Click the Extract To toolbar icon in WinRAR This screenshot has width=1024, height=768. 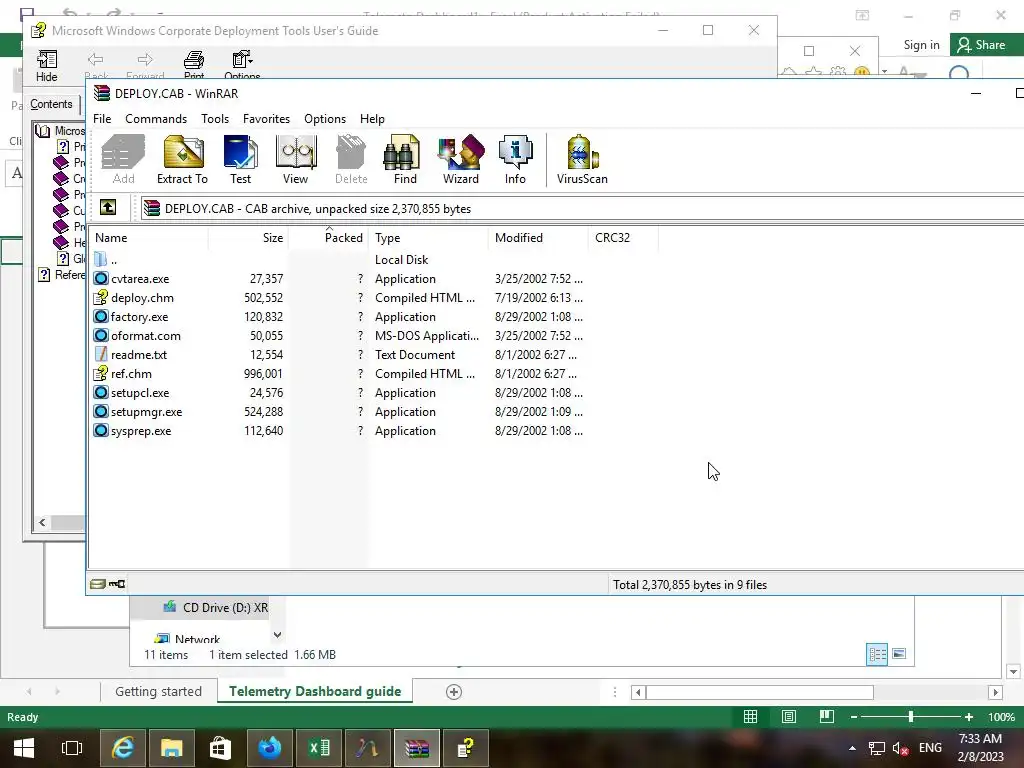point(182,160)
